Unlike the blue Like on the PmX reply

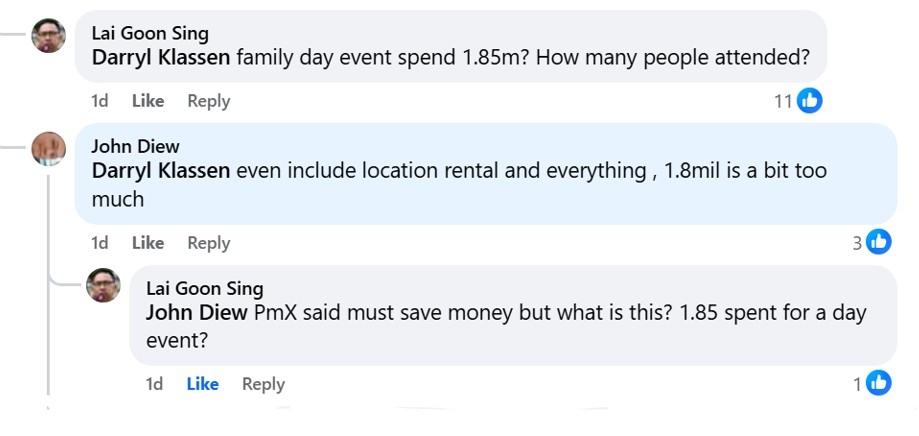[x=203, y=384]
